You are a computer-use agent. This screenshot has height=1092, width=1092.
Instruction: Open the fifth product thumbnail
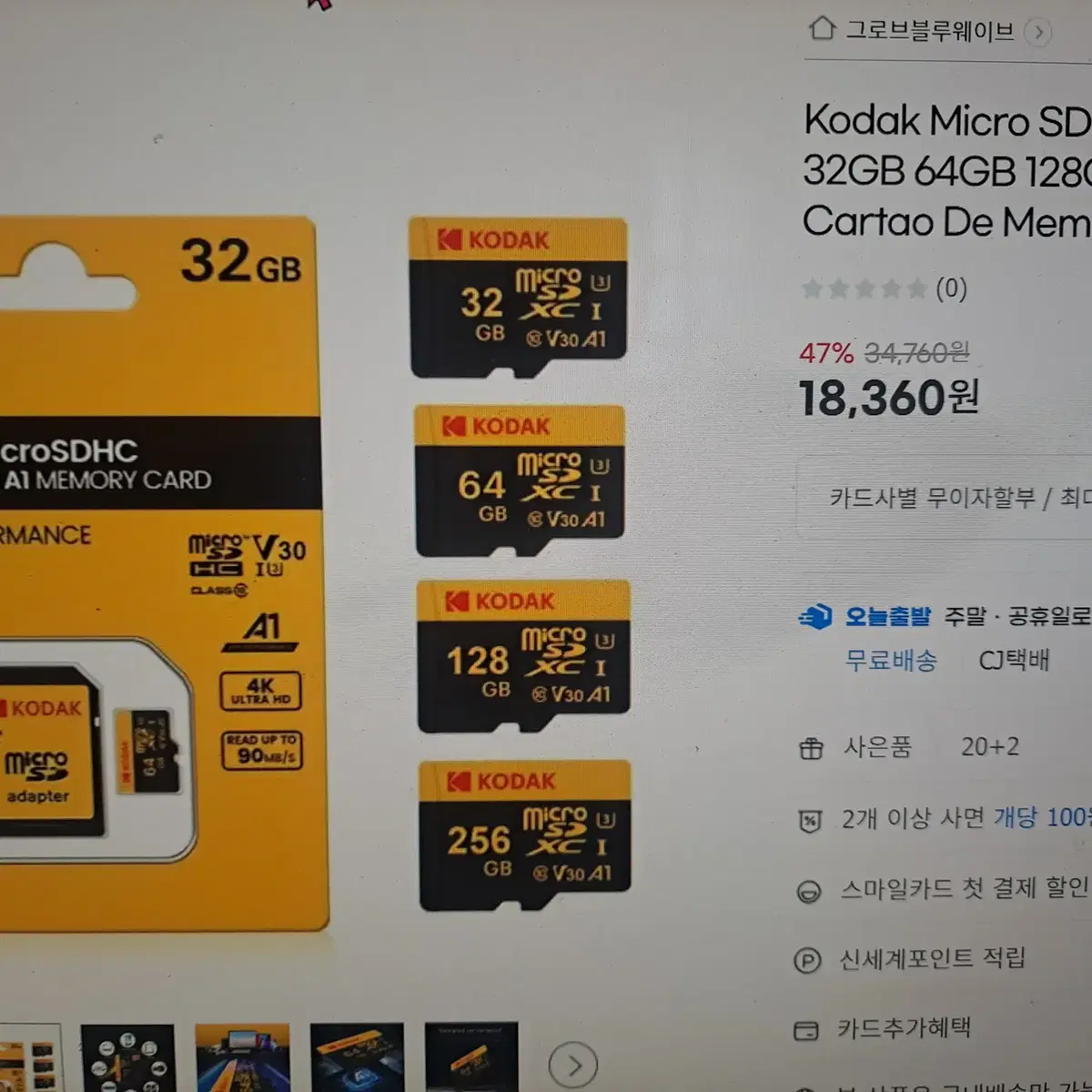[471, 1057]
